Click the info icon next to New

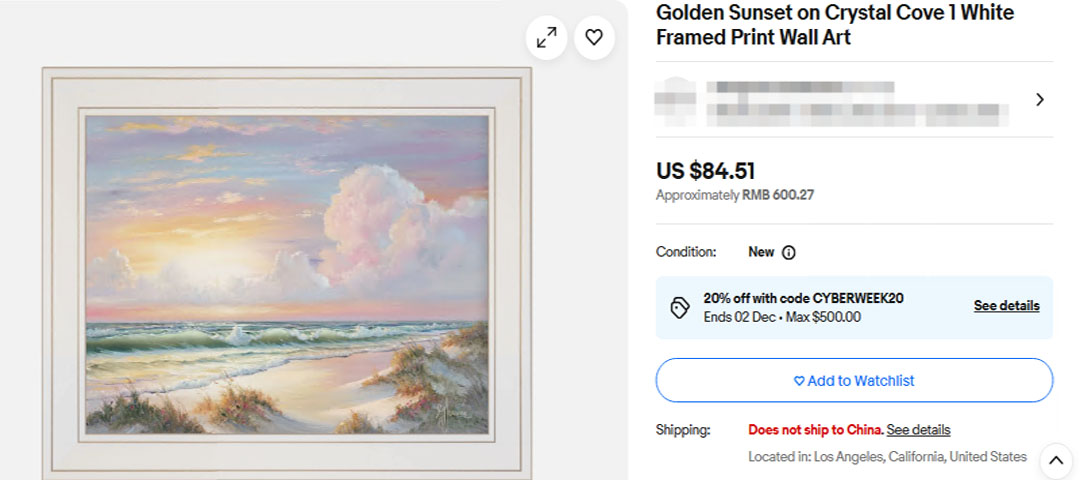[x=788, y=253]
